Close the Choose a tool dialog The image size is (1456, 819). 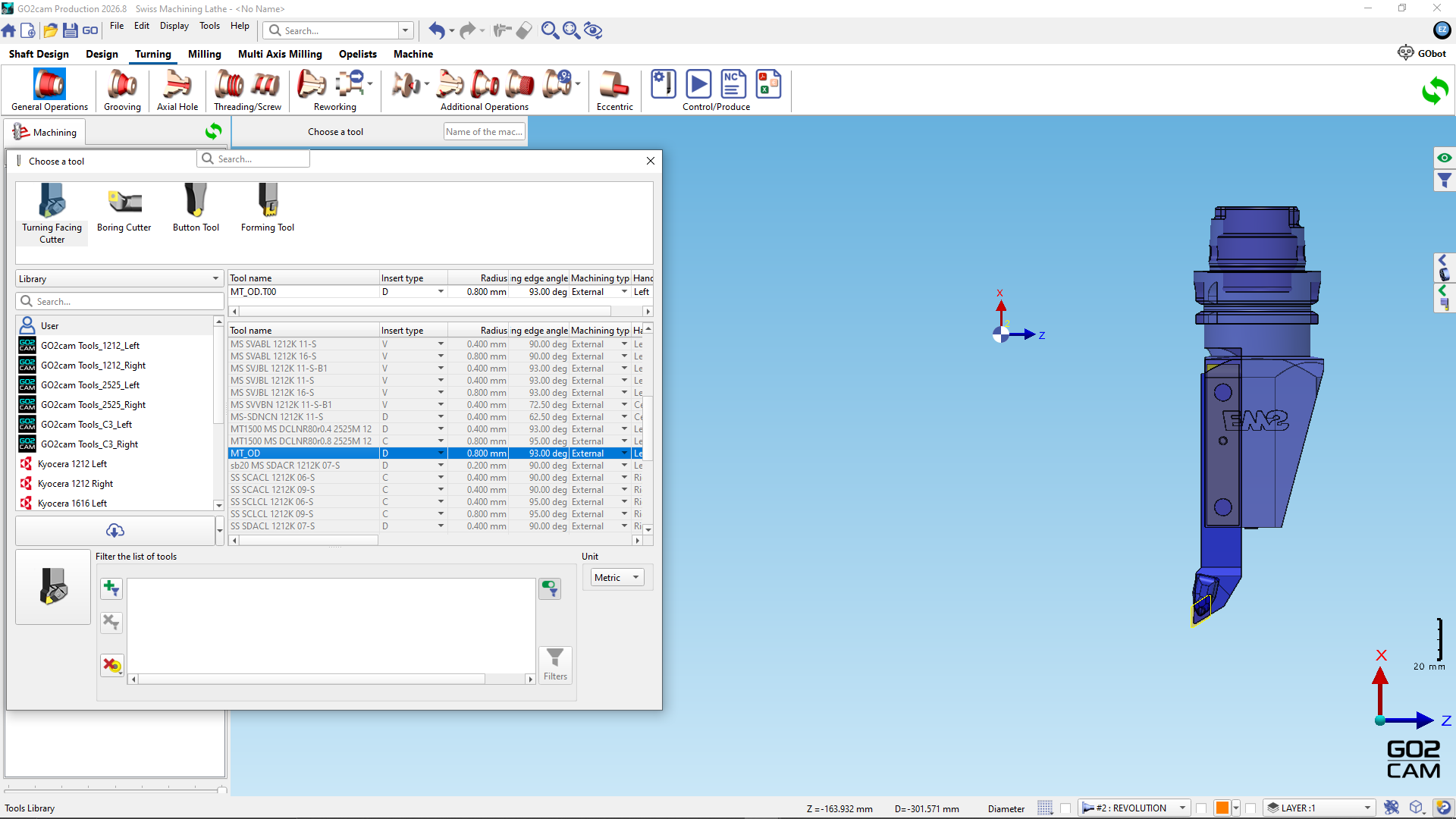(651, 161)
